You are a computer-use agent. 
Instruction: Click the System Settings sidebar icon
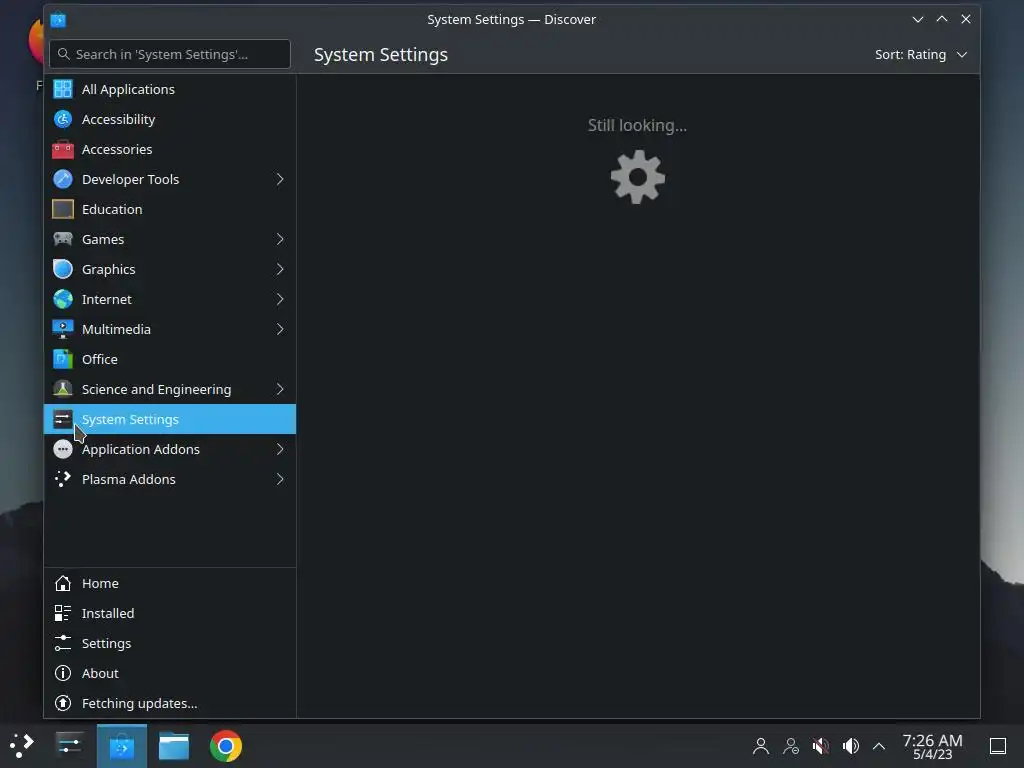tap(63, 419)
